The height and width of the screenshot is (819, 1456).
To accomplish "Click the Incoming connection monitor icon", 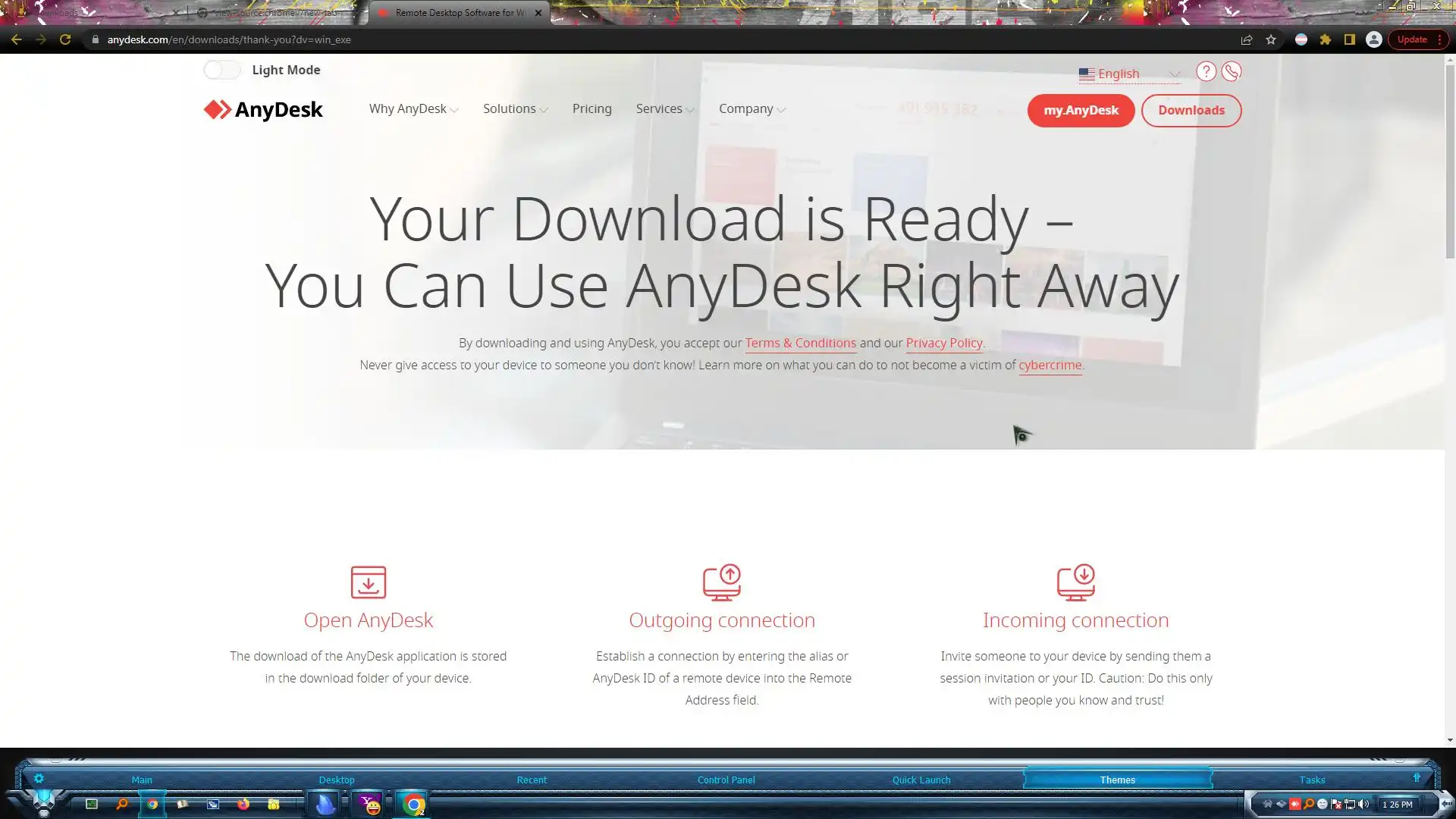I will click(x=1075, y=582).
